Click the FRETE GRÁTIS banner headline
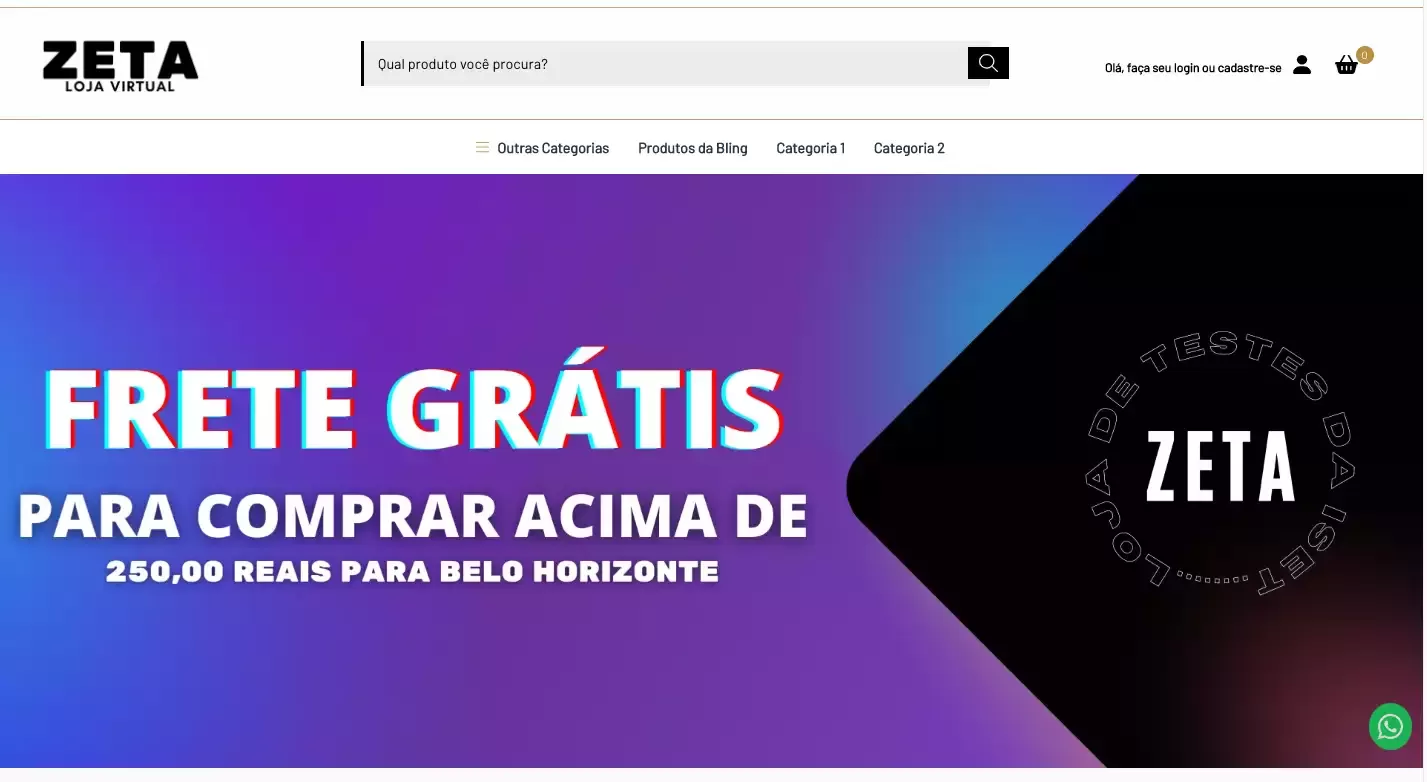 [x=413, y=407]
